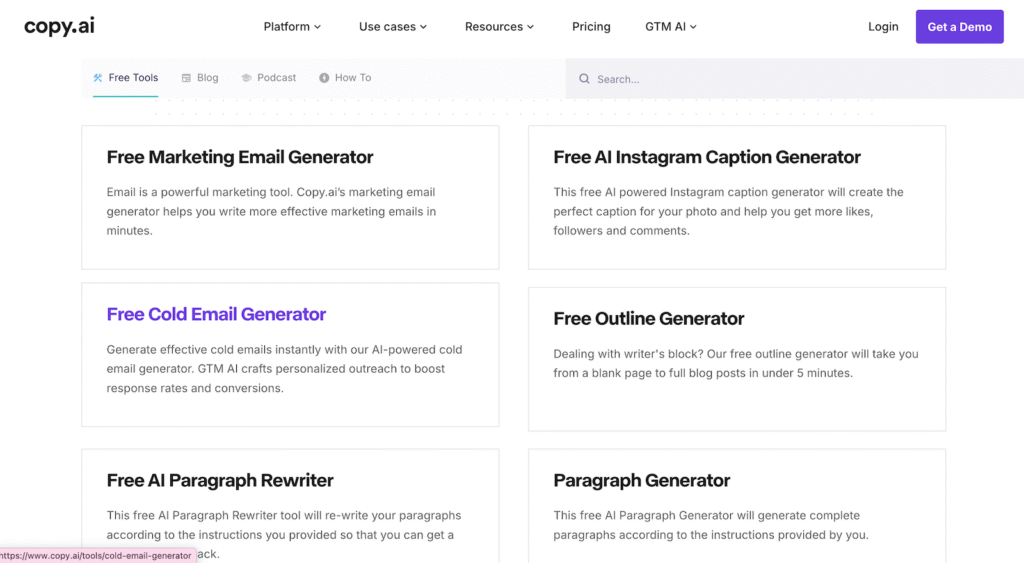Select the Free Outline Generator card
Image resolution: width=1024 pixels, height=563 pixels.
tap(649, 319)
